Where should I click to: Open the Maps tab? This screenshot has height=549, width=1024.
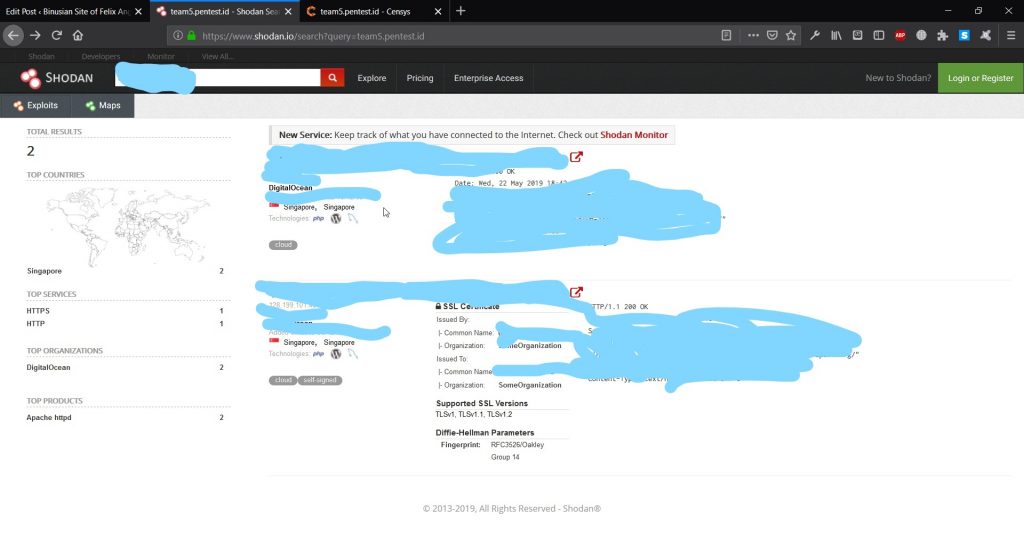(x=102, y=105)
